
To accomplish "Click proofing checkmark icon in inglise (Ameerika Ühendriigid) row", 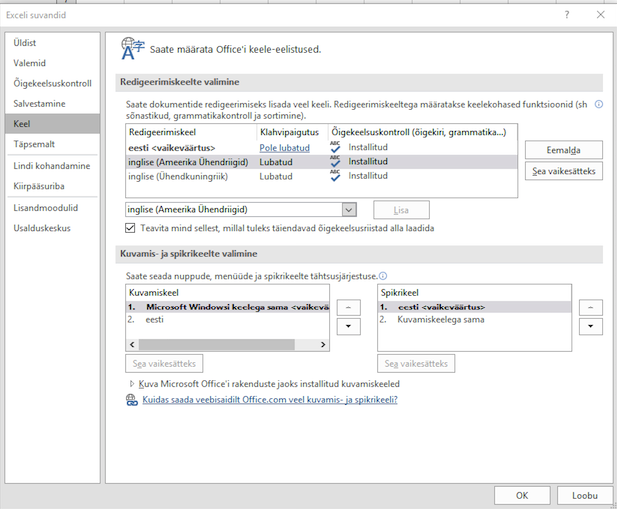I will 335,162.
